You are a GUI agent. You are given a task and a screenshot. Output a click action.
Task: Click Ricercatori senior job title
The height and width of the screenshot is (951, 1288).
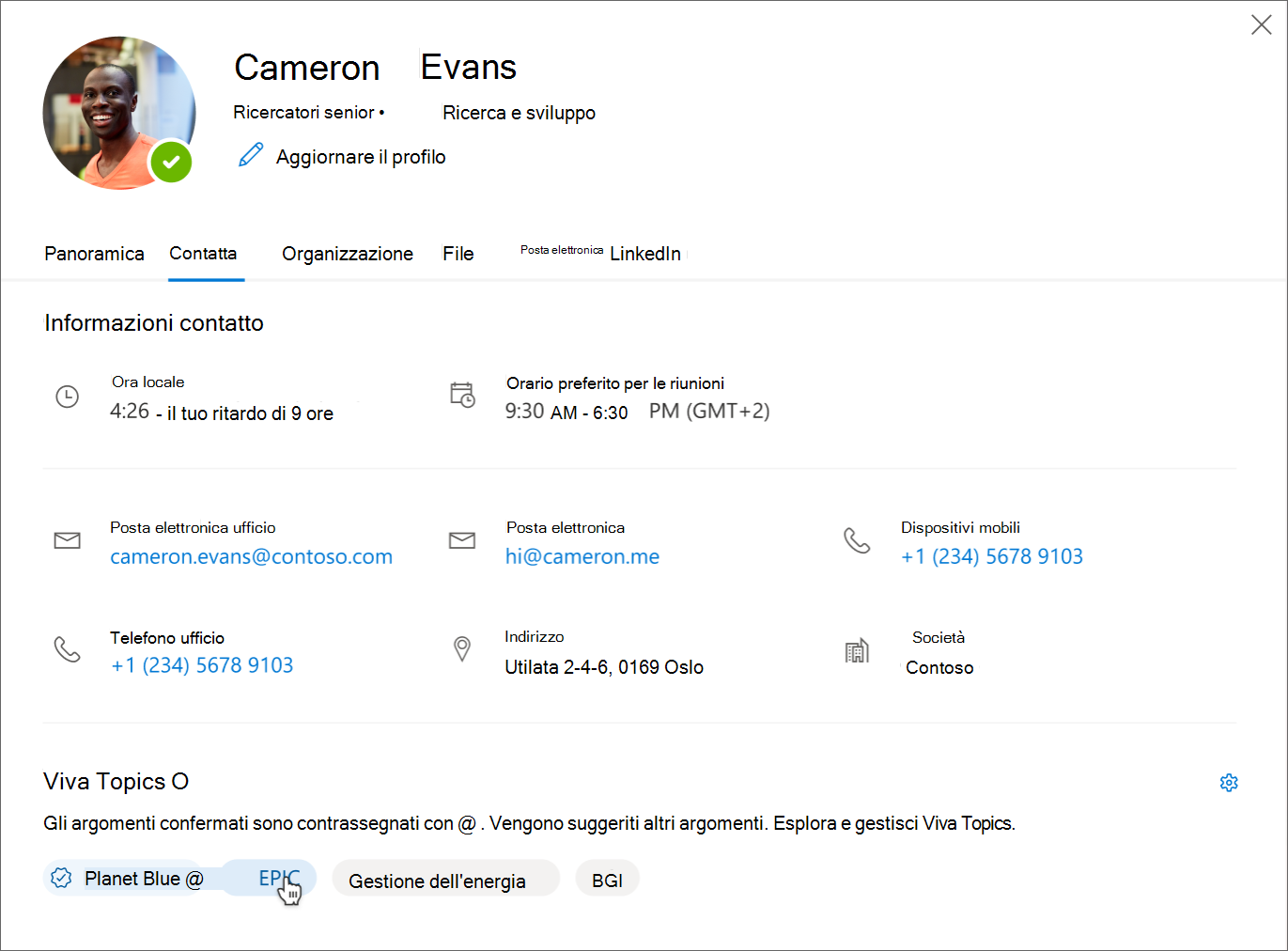[303, 113]
